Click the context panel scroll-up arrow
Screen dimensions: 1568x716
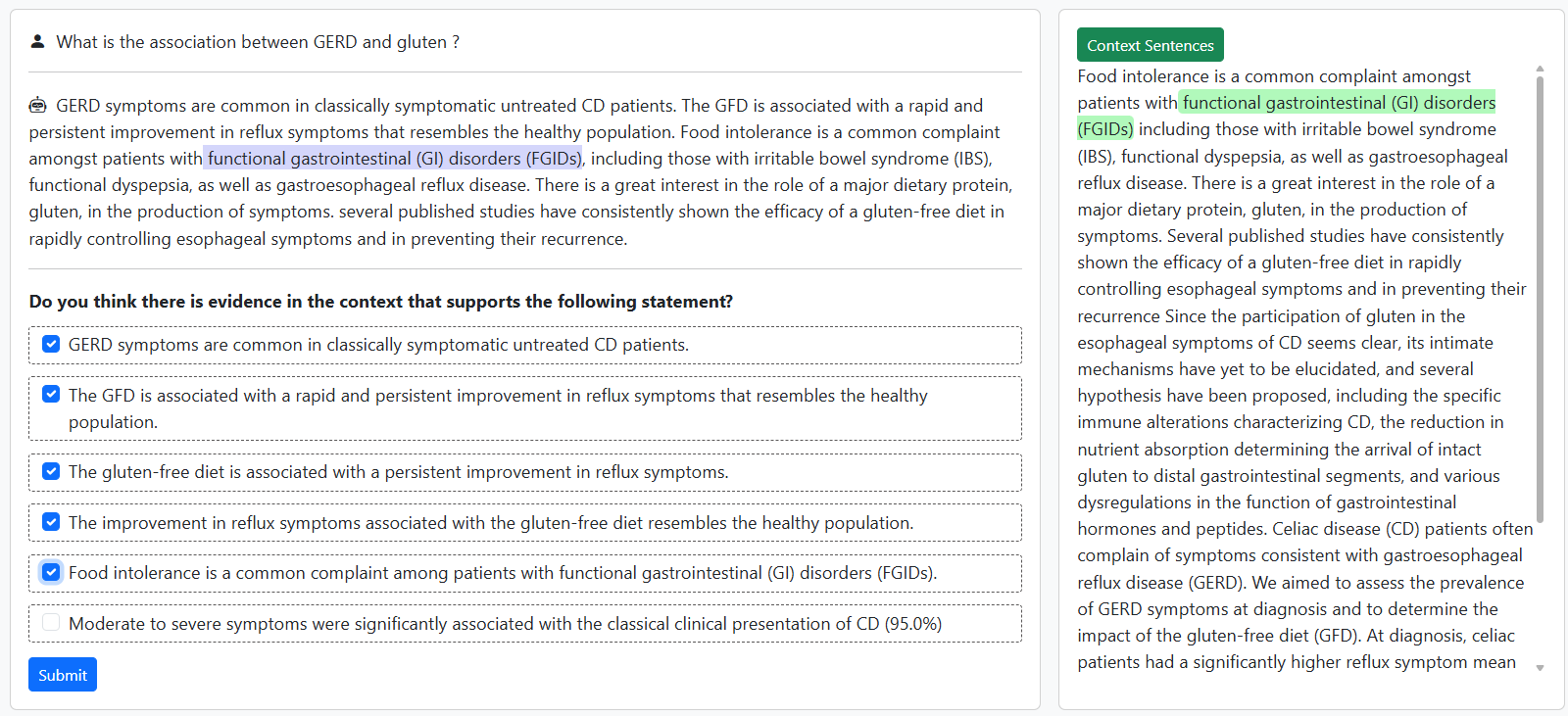click(1540, 70)
